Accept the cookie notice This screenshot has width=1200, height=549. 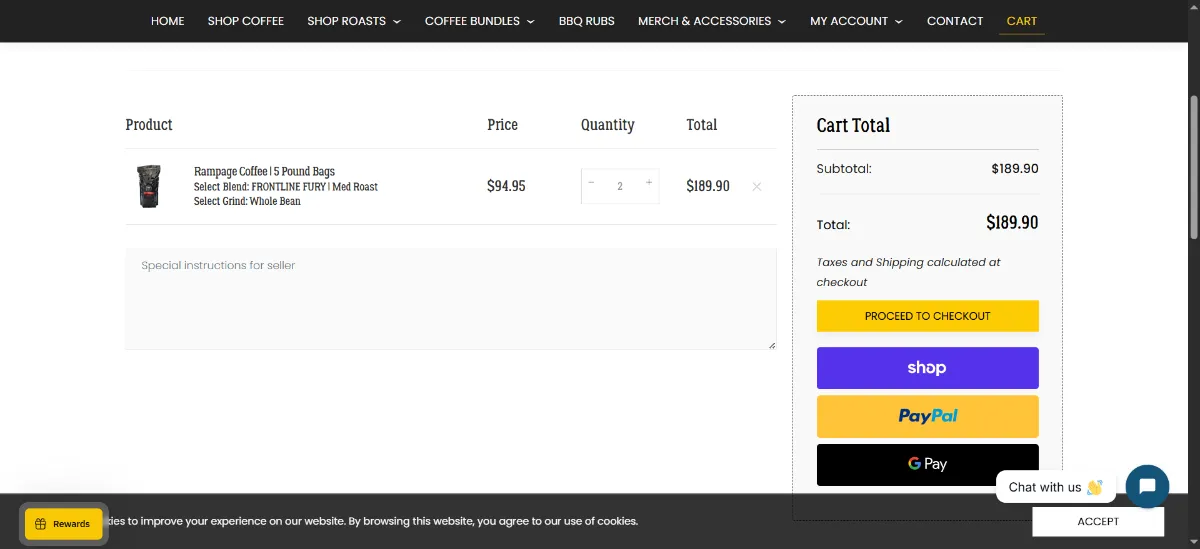[x=1098, y=521]
